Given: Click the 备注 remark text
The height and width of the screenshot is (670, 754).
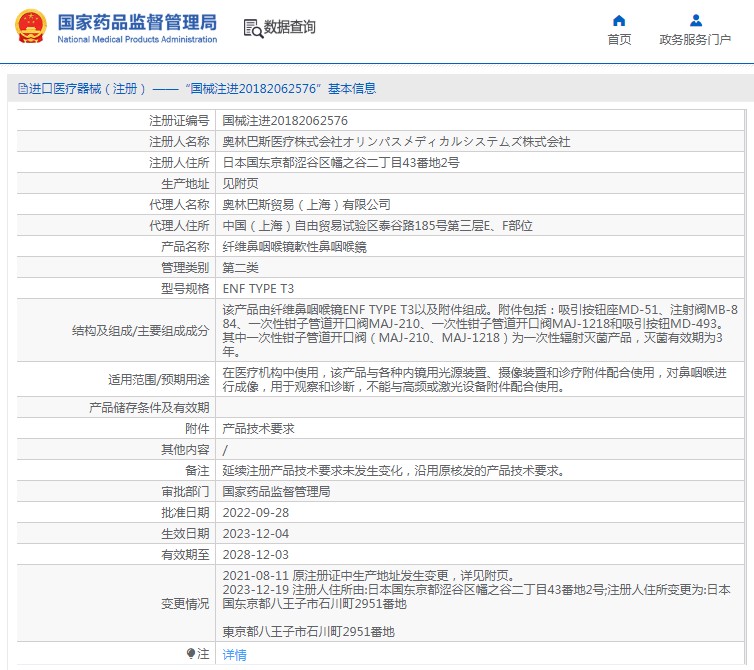Looking at the screenshot, I should [393, 470].
